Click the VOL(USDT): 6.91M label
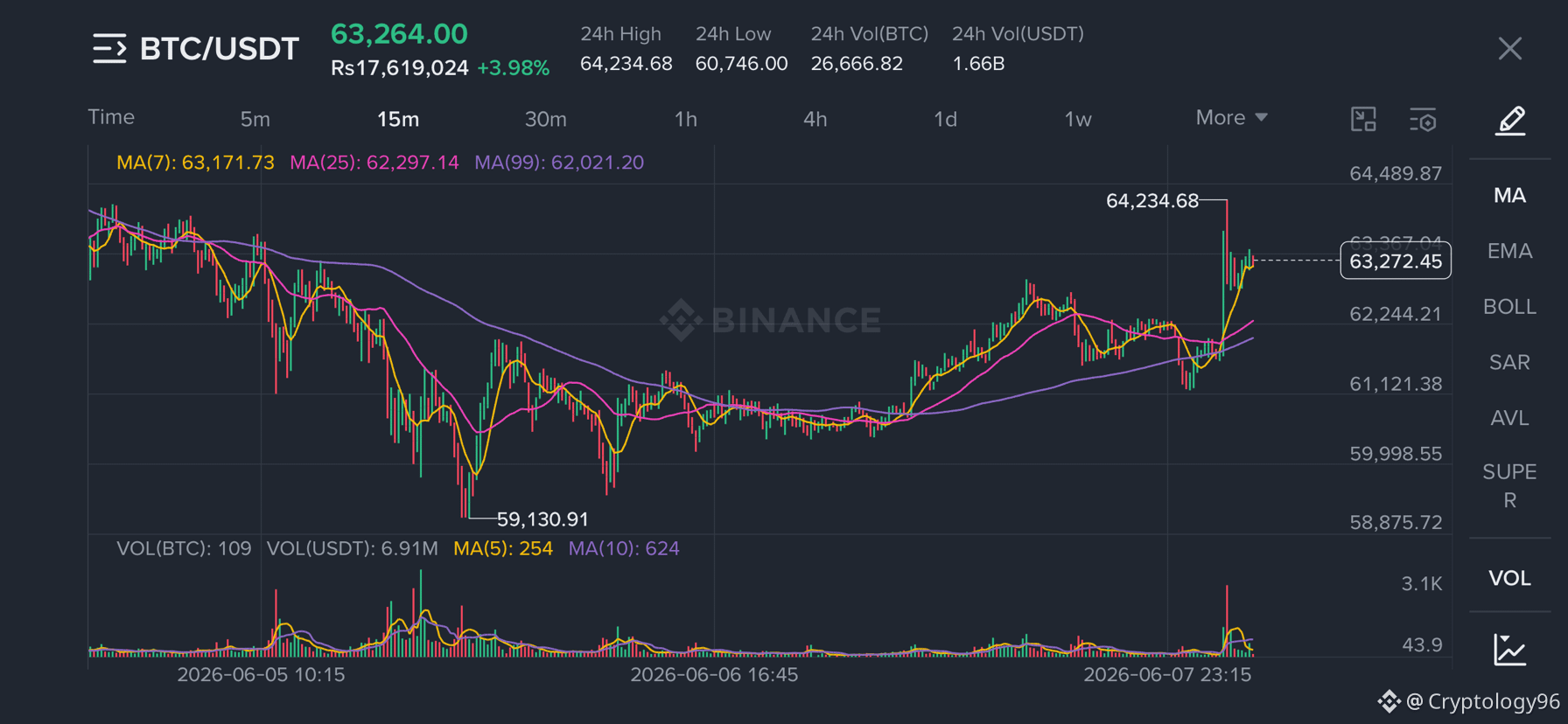The image size is (1568, 724). 353,549
